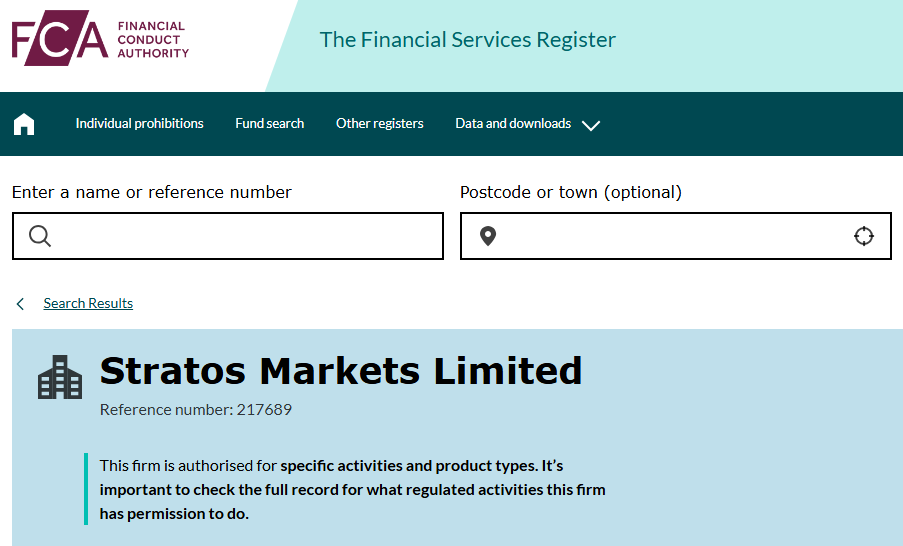The image size is (903, 546).
Task: Click the 'Enter a name or reference number' label
Action: click(152, 192)
